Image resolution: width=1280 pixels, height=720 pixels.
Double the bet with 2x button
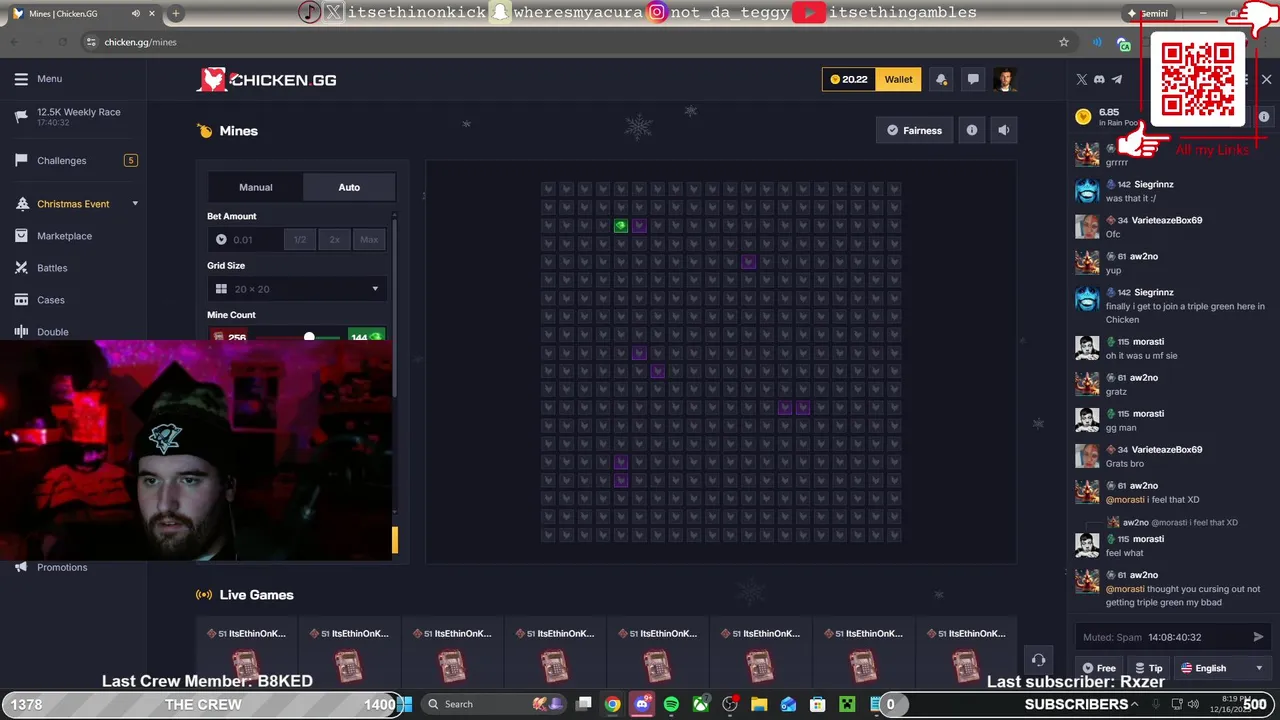[x=334, y=240]
